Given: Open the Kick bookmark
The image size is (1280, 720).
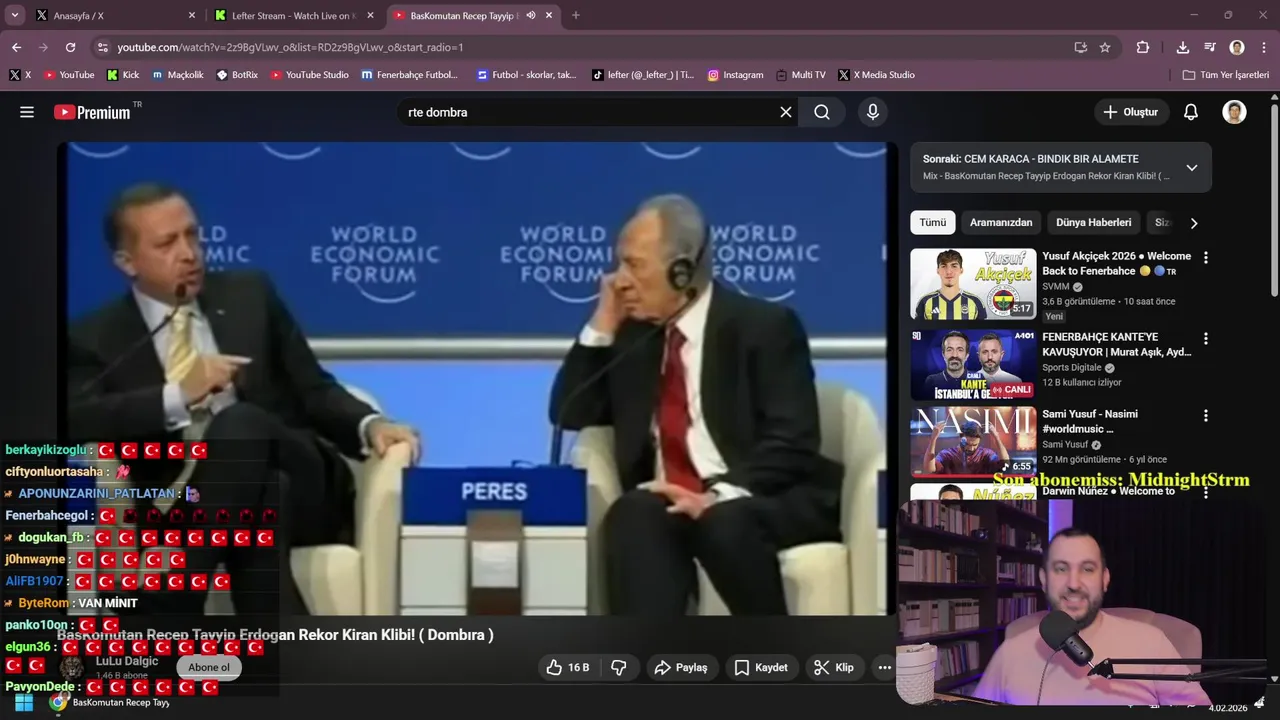Looking at the screenshot, I should 123,75.
